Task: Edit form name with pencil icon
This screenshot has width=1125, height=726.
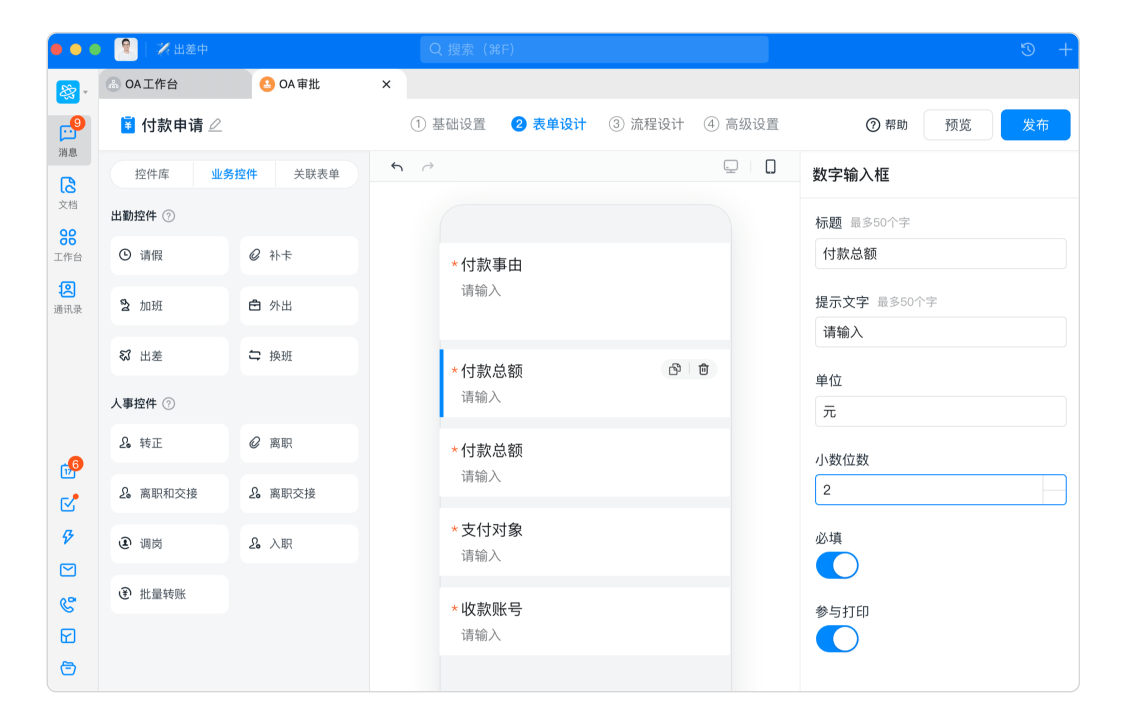Action: point(215,125)
